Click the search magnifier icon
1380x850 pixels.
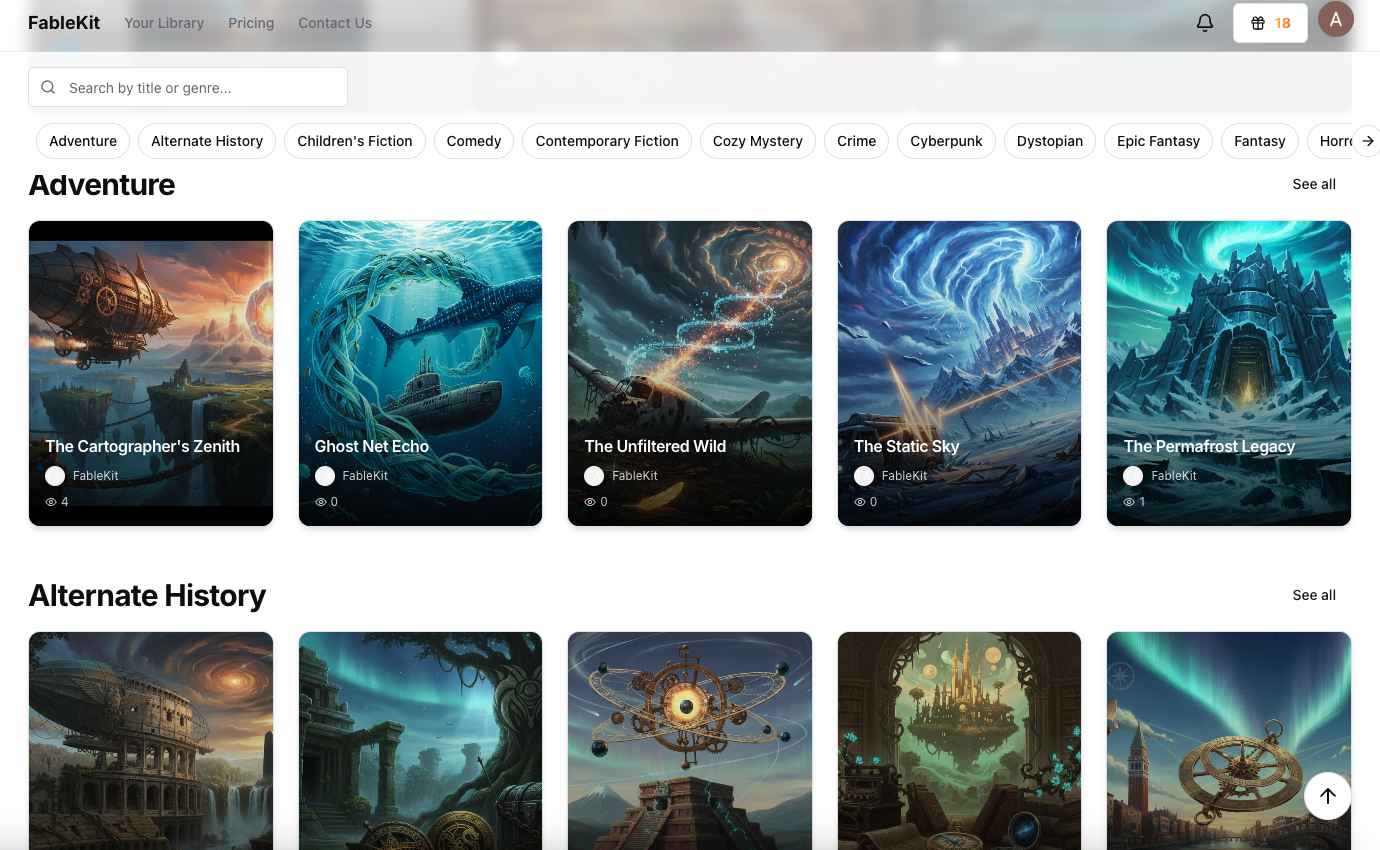[x=48, y=87]
